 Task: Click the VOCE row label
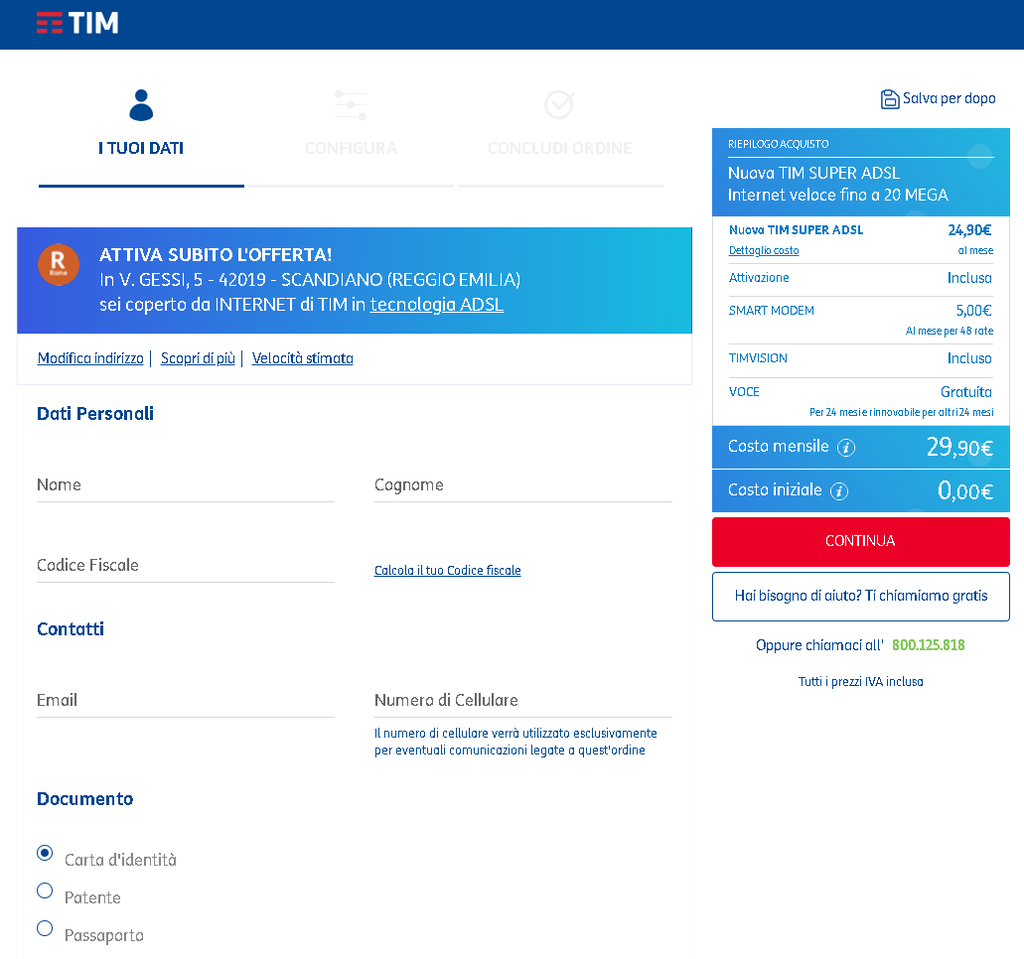tap(744, 392)
